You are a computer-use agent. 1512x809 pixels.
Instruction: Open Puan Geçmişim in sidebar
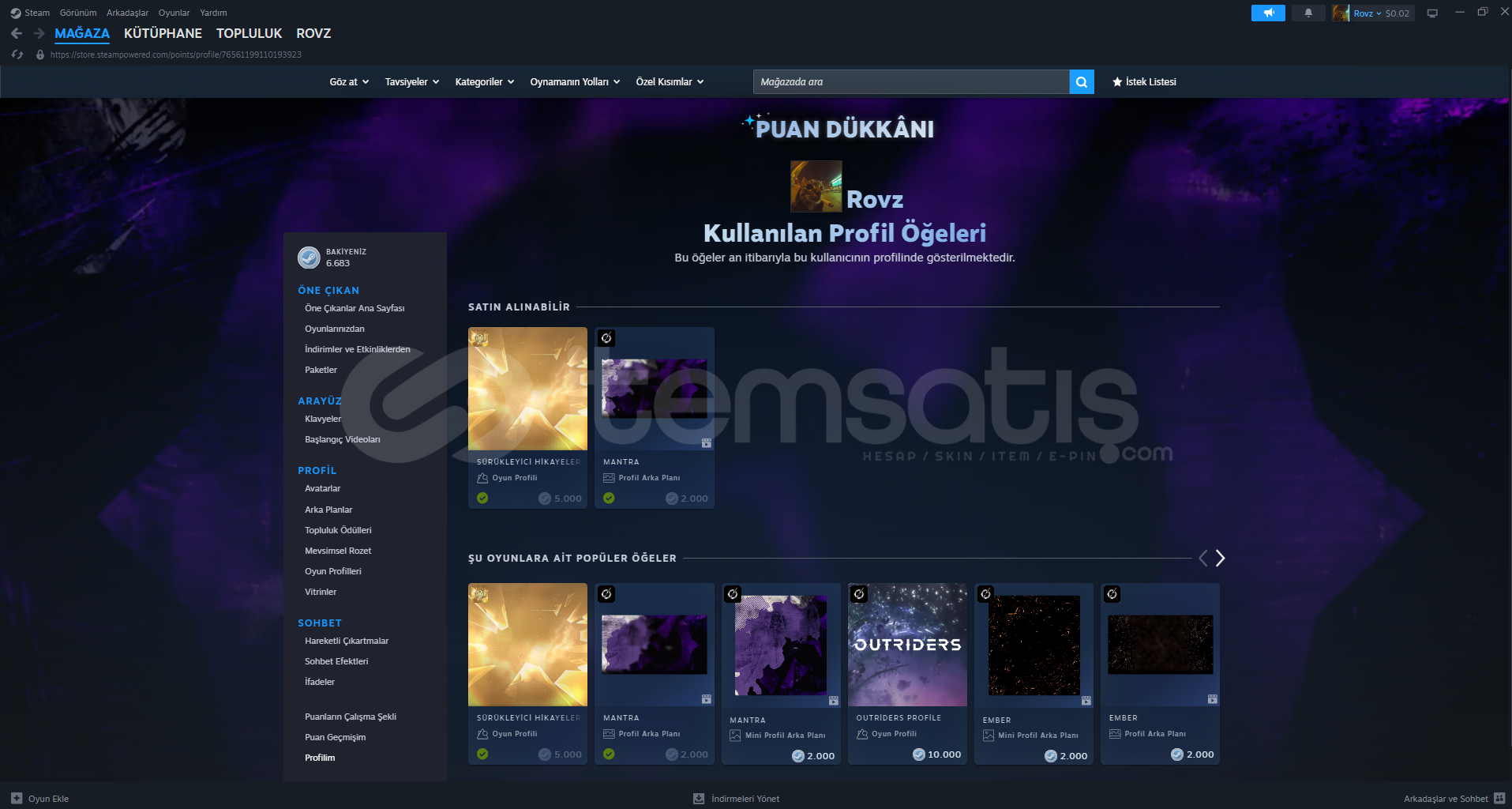(336, 737)
